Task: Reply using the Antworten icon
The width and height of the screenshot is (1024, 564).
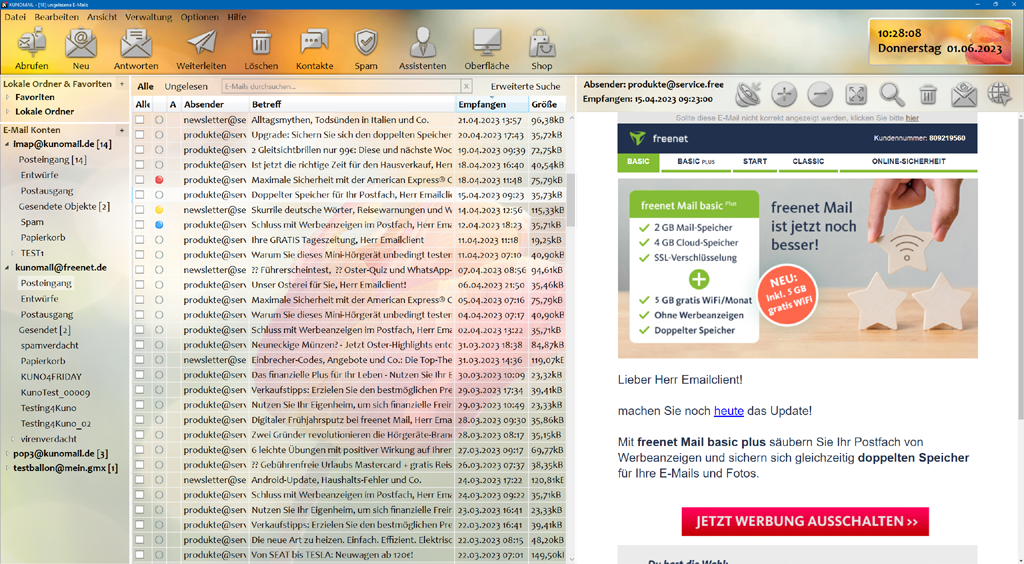Action: 136,49
